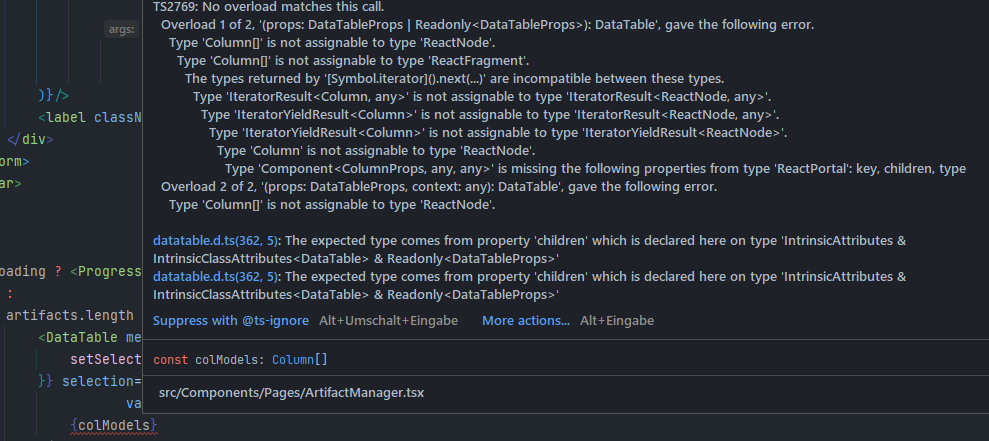Click the args: inlay hint
The width and height of the screenshot is (989, 441).
click(121, 31)
